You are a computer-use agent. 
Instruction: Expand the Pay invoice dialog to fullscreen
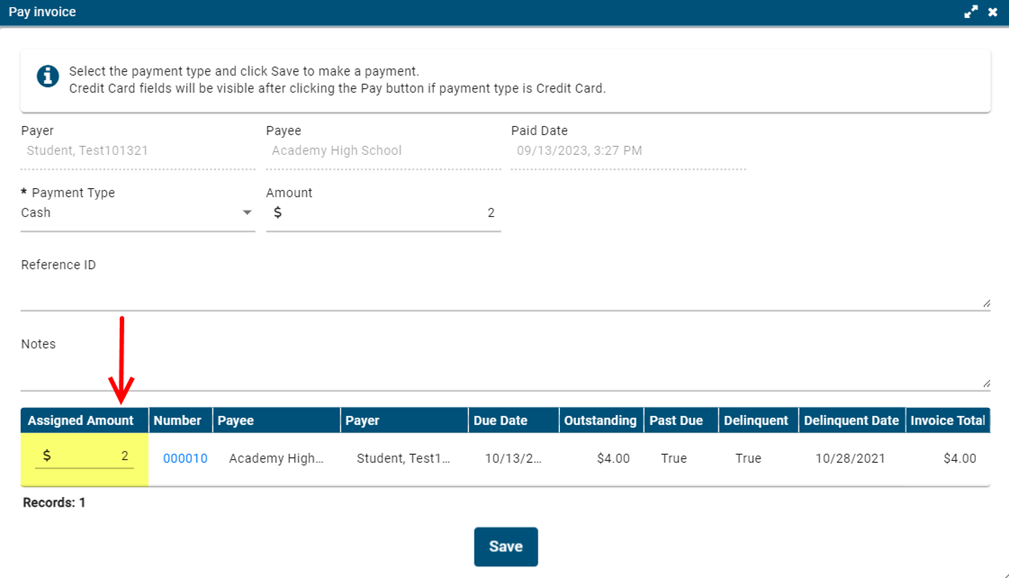point(970,12)
